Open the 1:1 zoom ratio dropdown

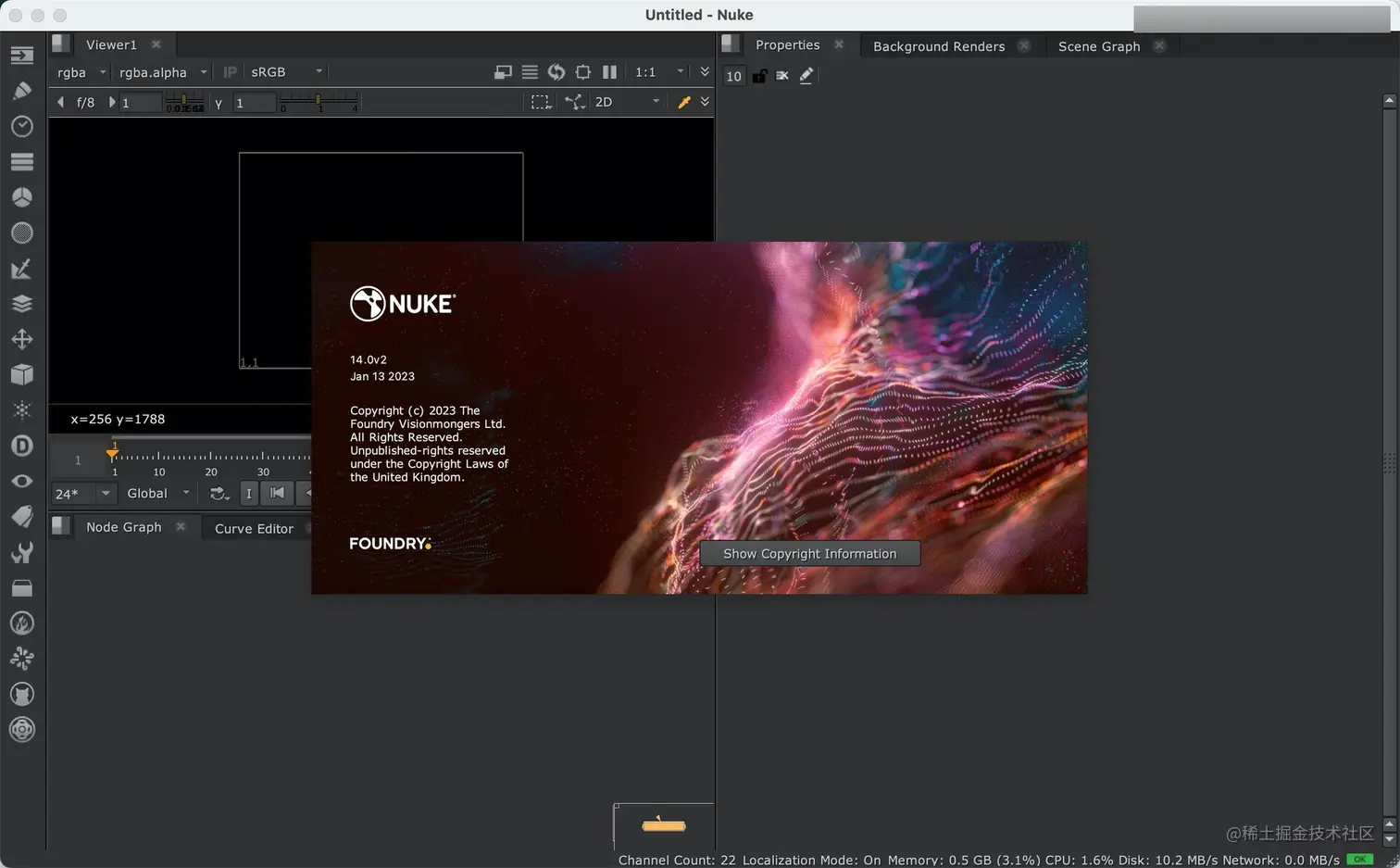[x=659, y=72]
